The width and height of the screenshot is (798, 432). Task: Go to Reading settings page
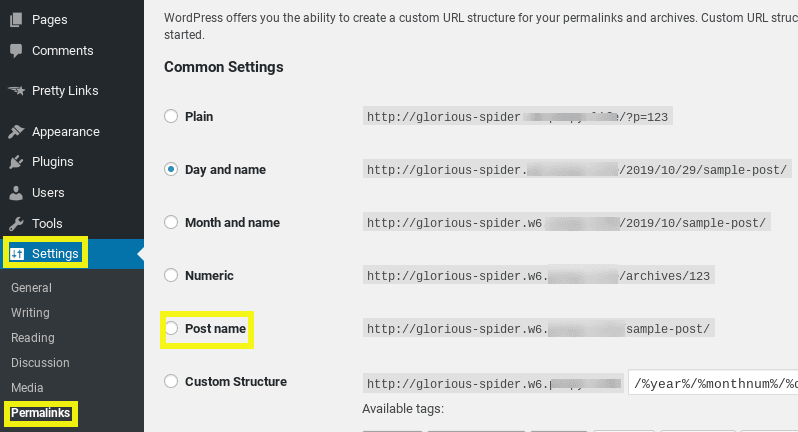tap(33, 337)
